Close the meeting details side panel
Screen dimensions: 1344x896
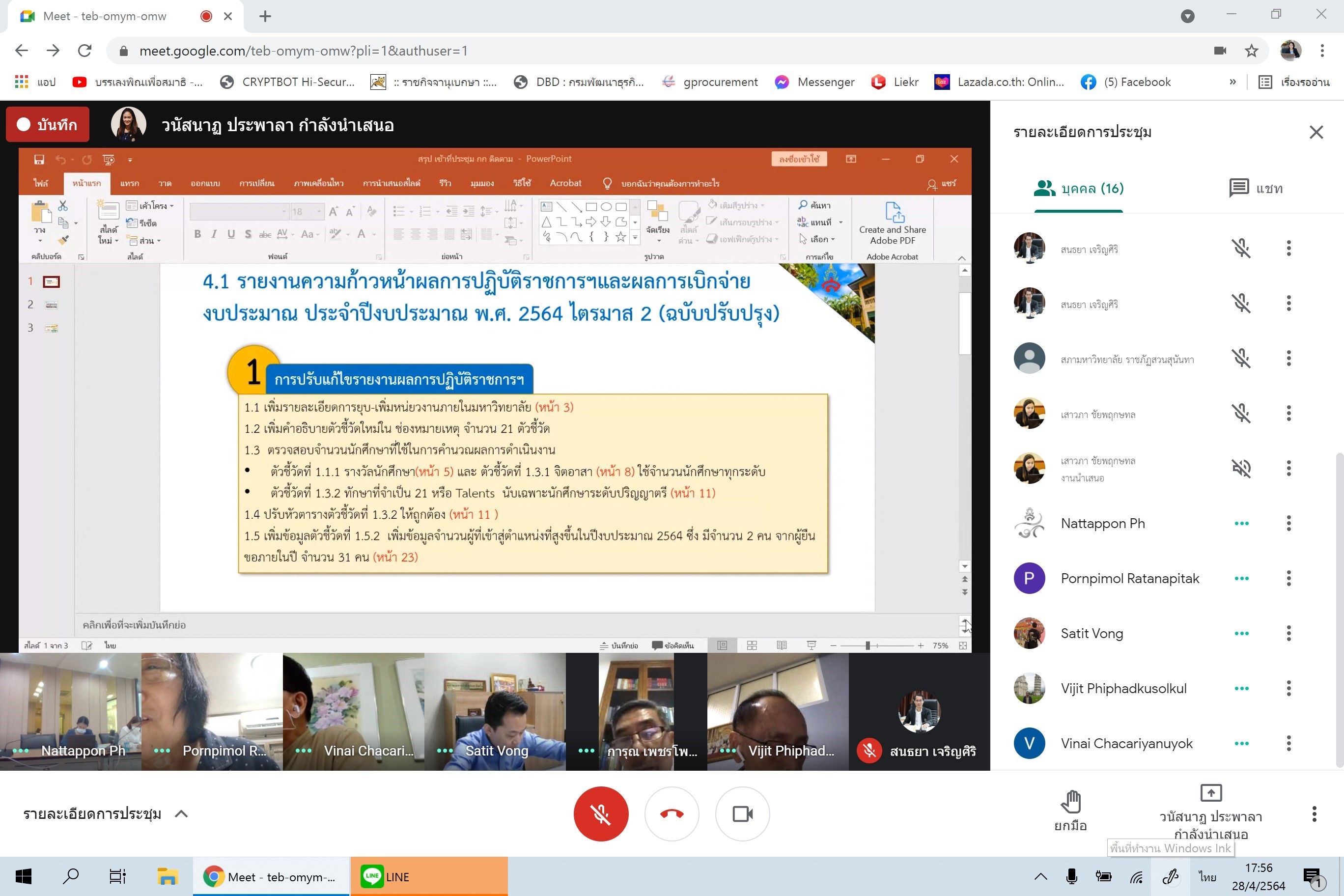click(x=1316, y=133)
